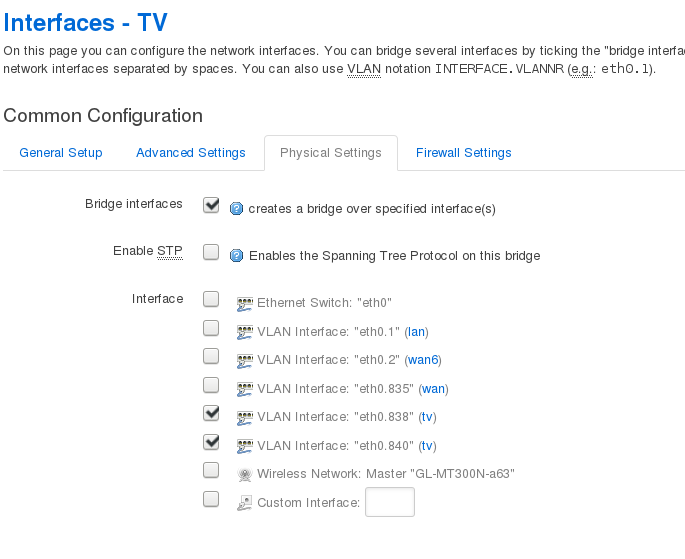Switch to the General Setup tab
Screen dimensions: 685x559
[61, 153]
